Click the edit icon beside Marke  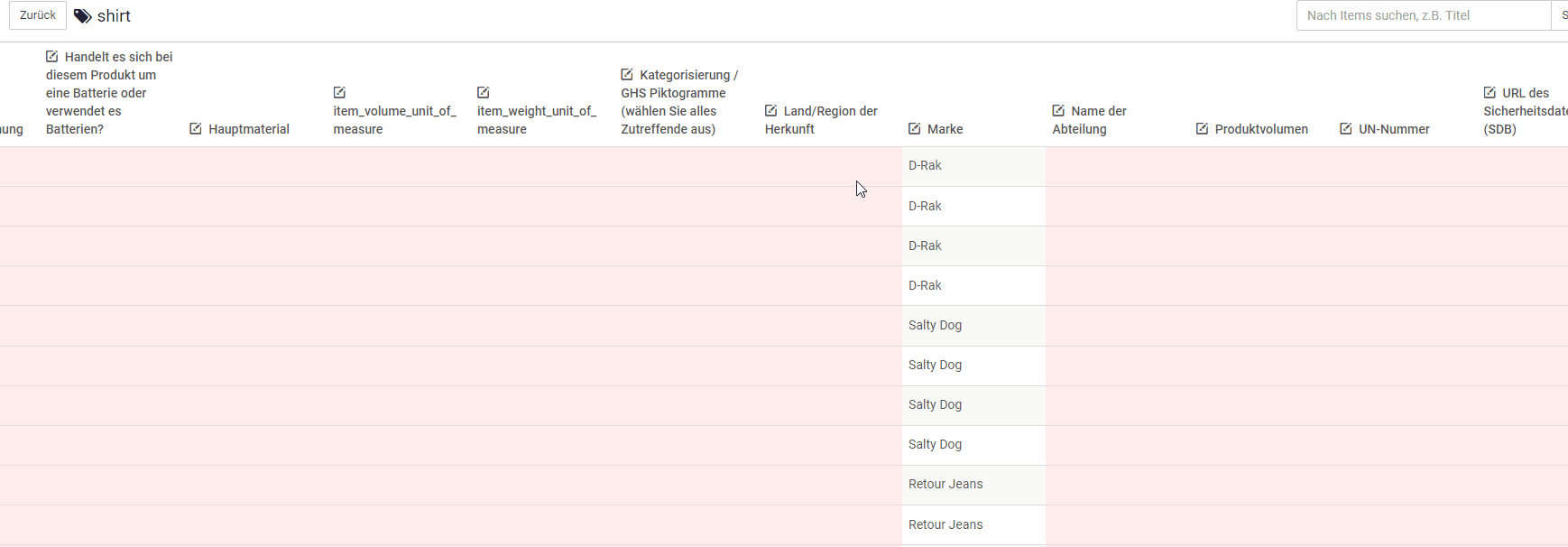915,129
